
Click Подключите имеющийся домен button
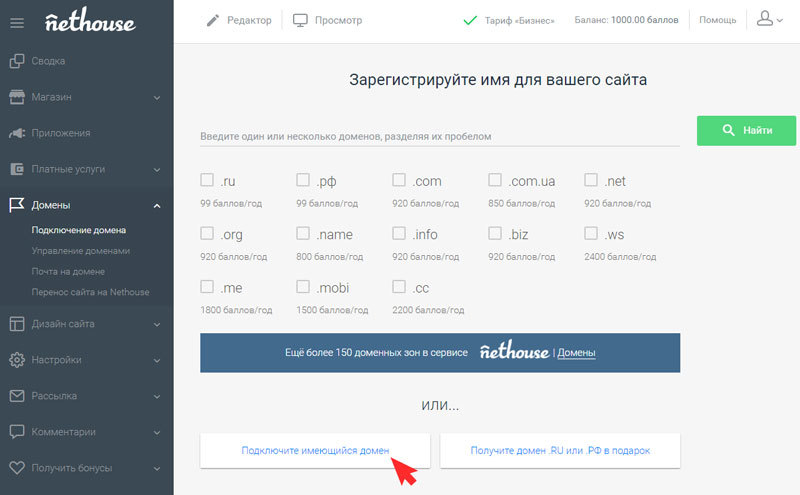click(315, 451)
